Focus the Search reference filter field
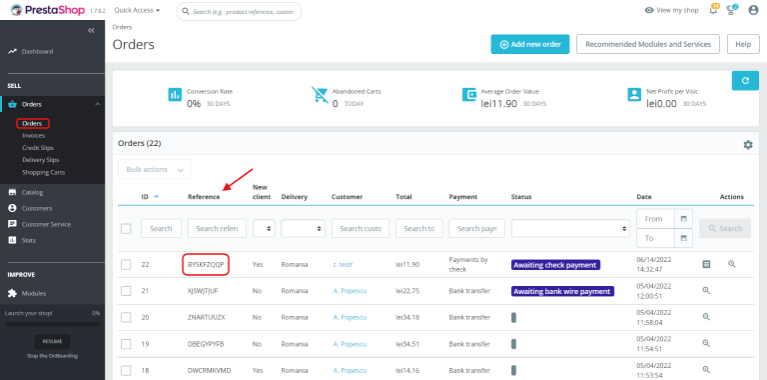The height and width of the screenshot is (380, 767). (x=217, y=228)
